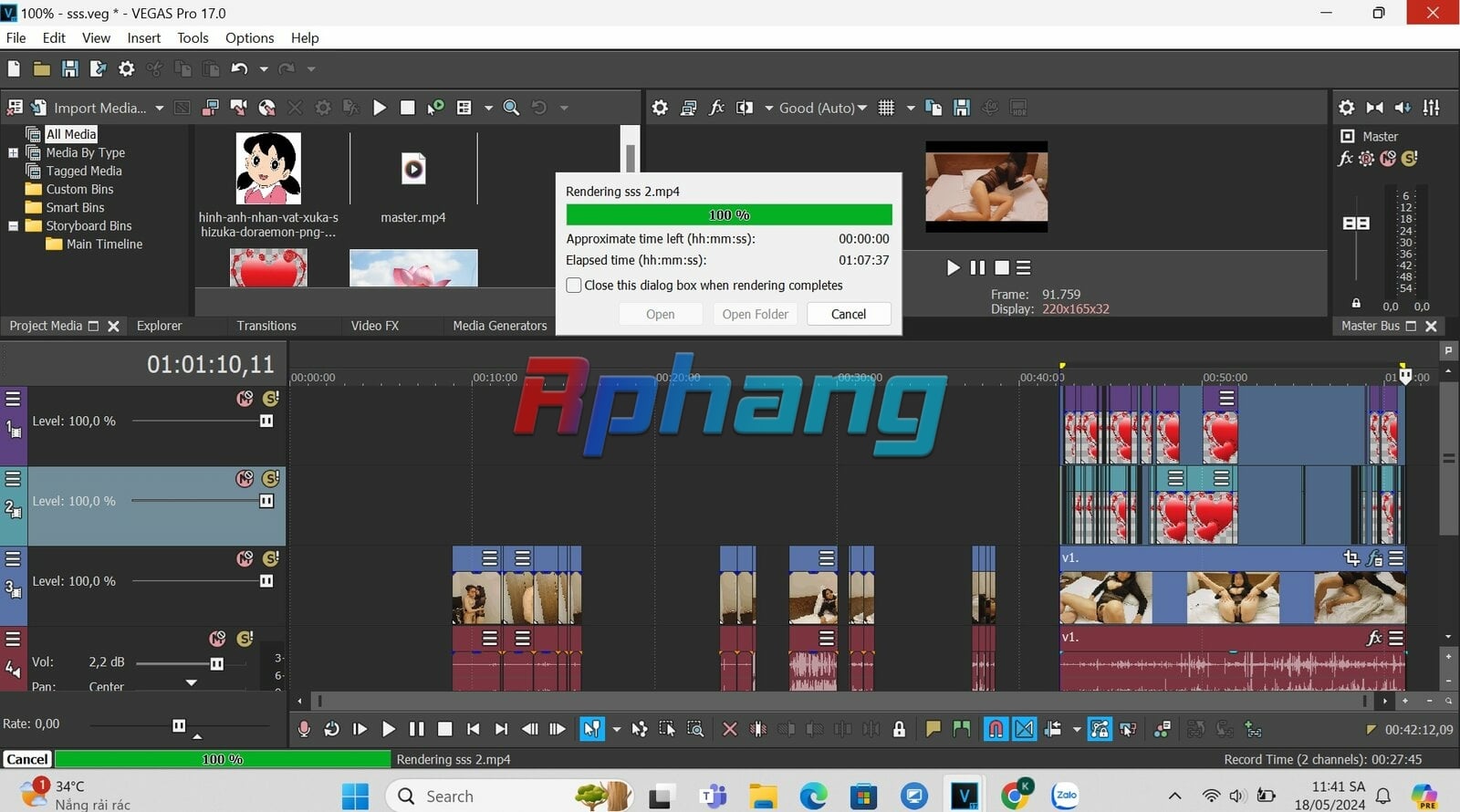The height and width of the screenshot is (812, 1460).
Task: Enable Close this dialog box when rendering completes
Action: point(574,286)
